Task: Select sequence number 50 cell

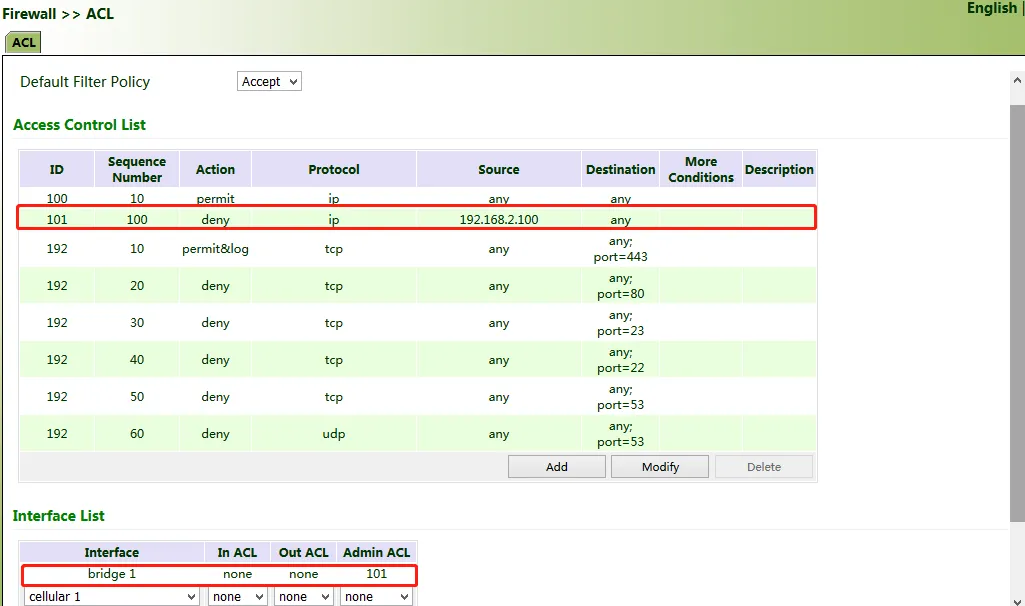Action: point(137,397)
